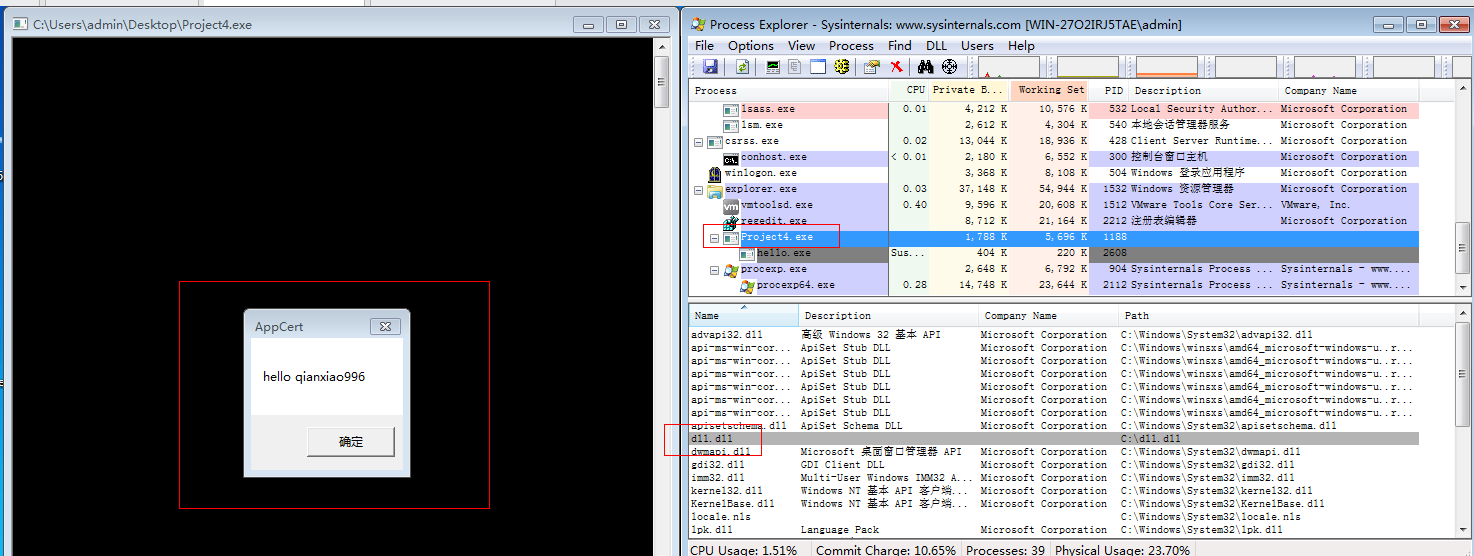Collapse the procexp.exe tree node

coord(714,270)
